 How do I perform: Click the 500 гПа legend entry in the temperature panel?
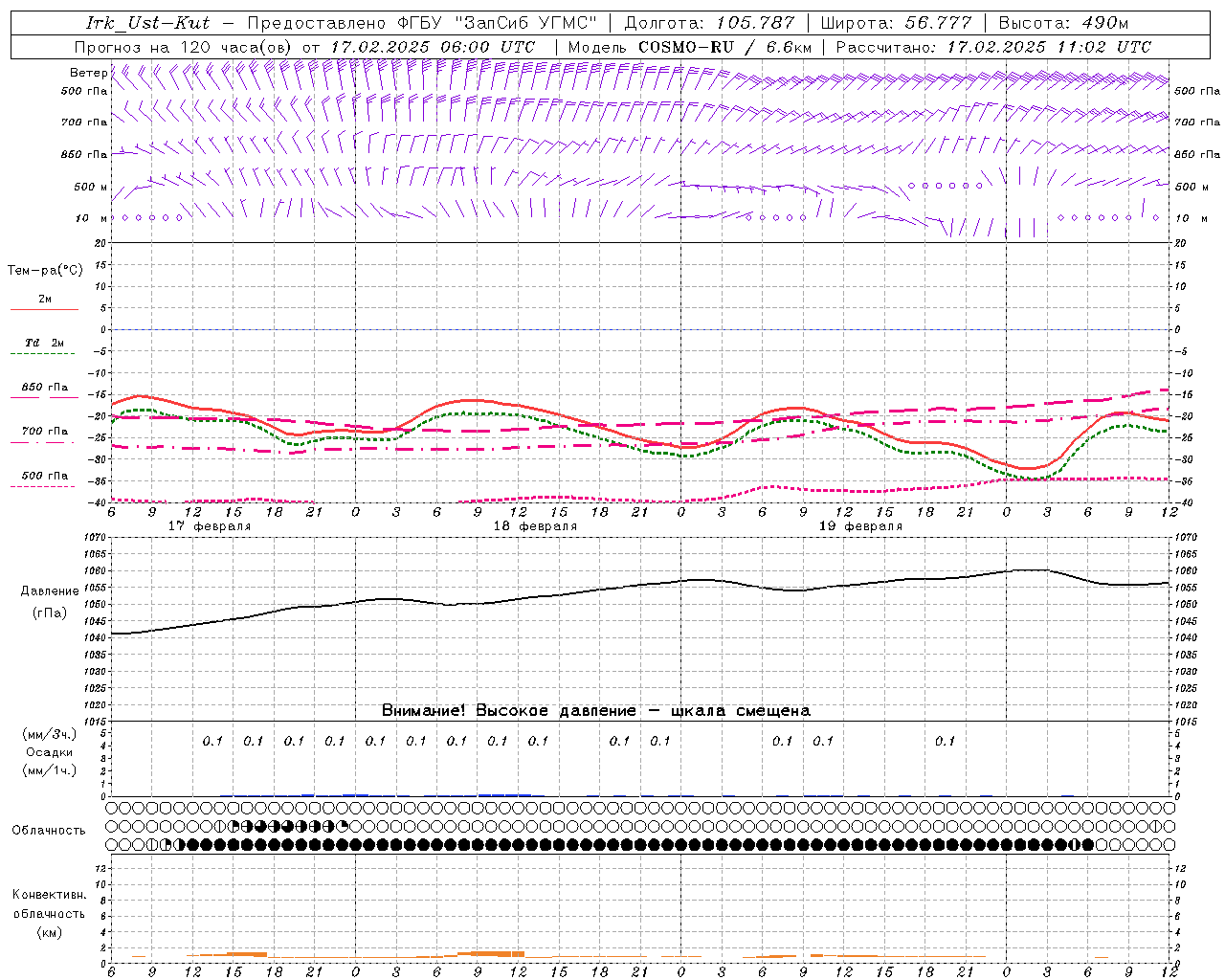[45, 476]
